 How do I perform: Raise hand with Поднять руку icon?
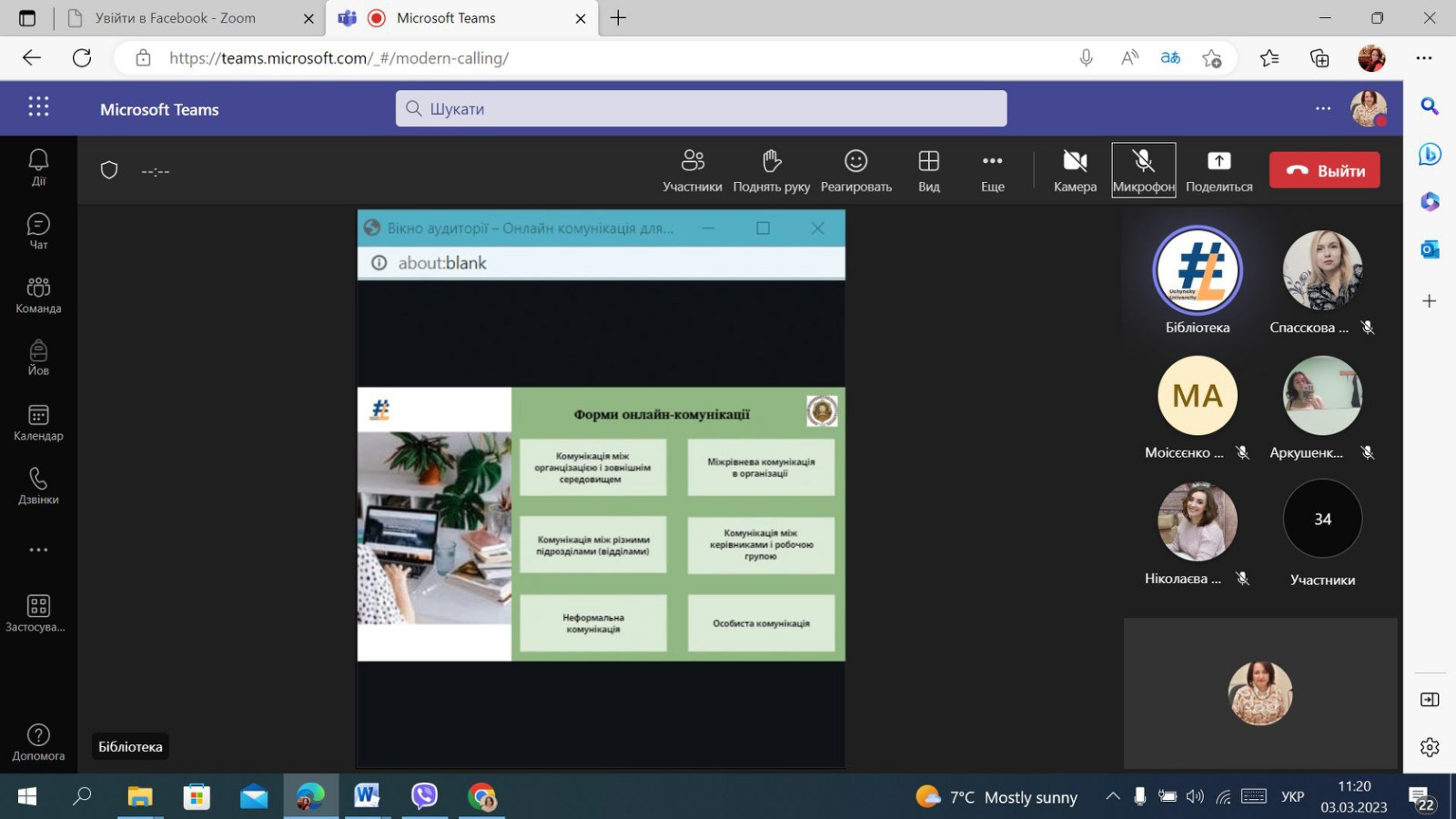pos(771,170)
